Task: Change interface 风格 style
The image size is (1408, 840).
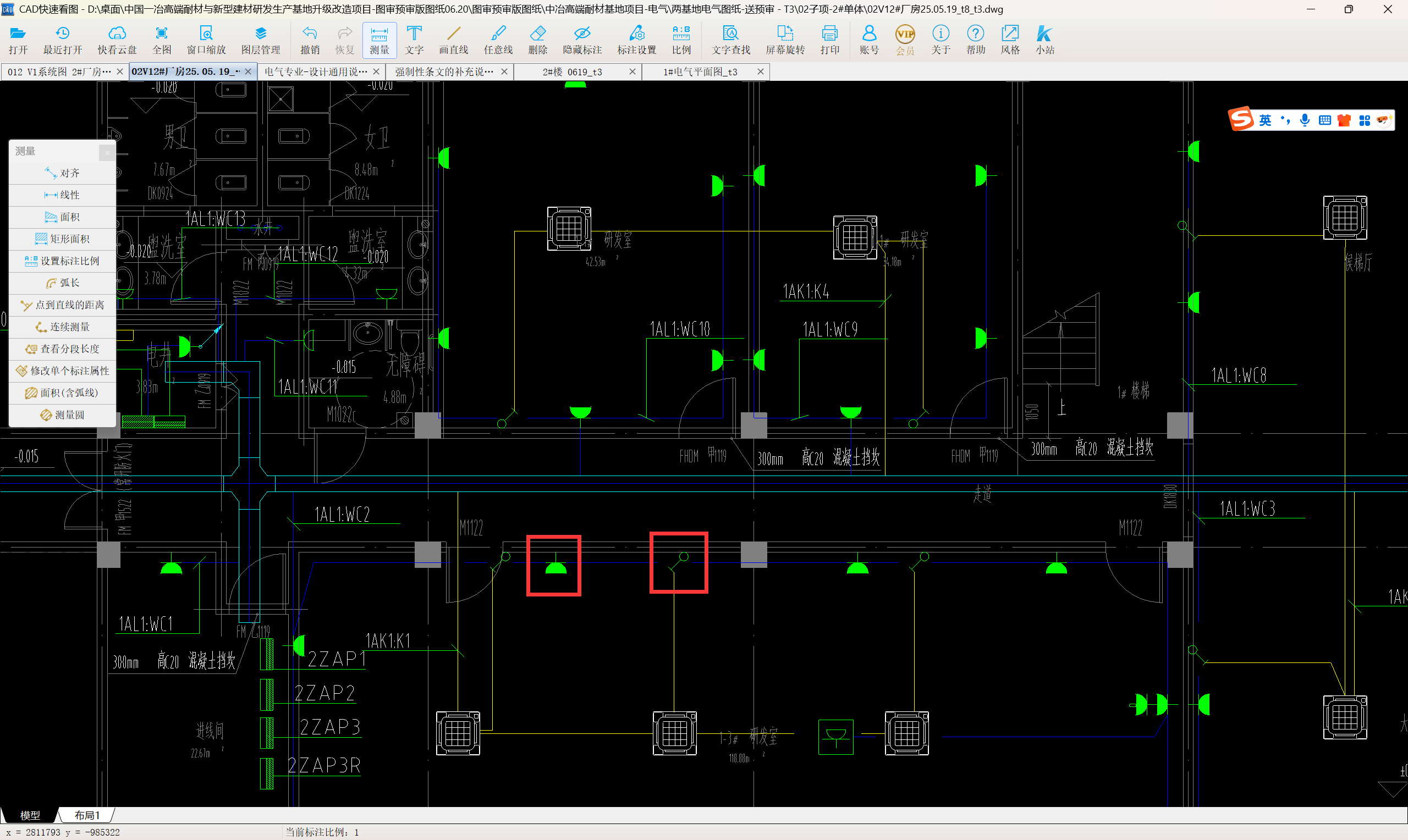Action: click(1010, 41)
